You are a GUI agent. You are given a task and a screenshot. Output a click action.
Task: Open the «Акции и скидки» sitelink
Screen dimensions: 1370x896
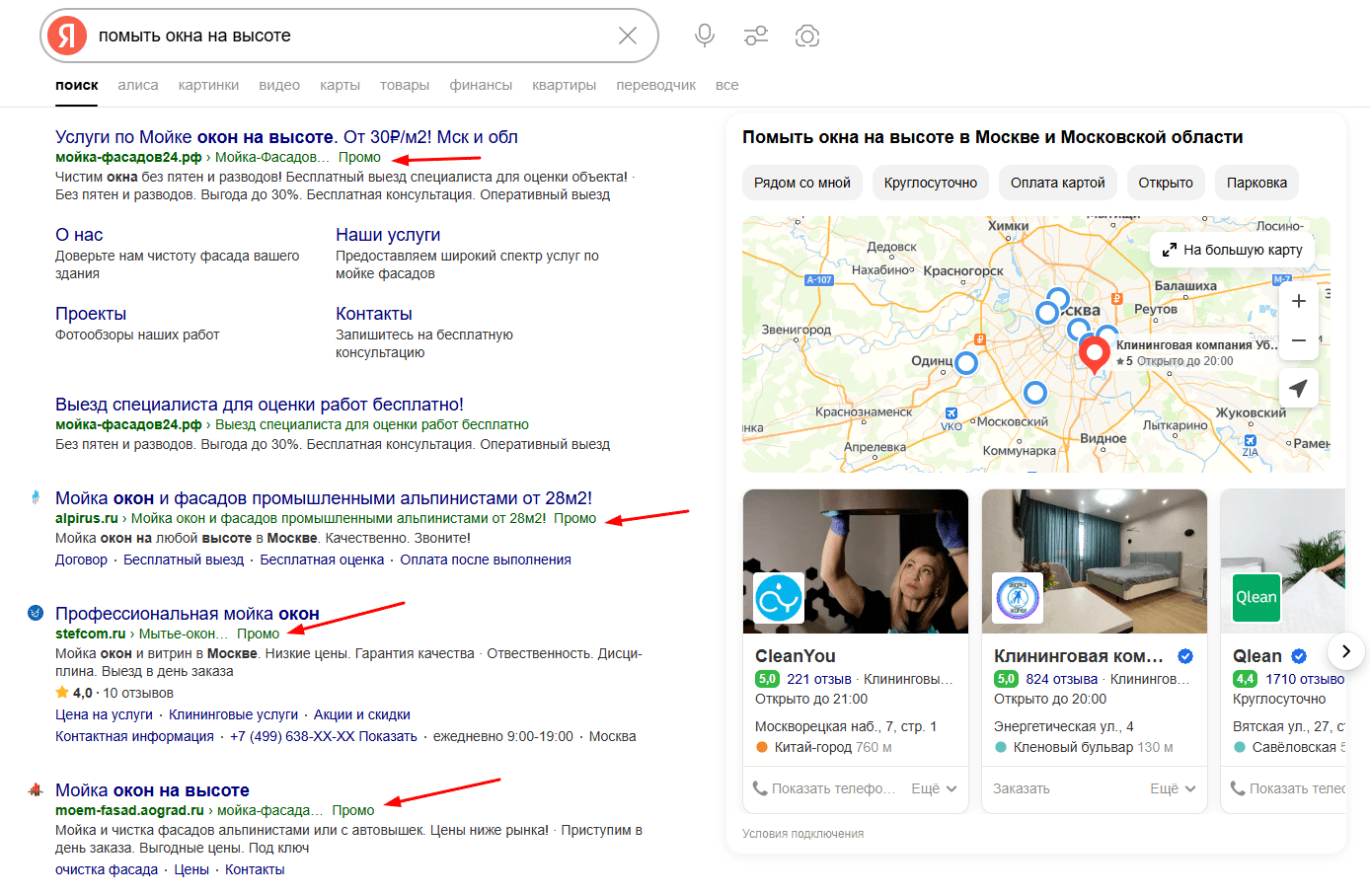click(x=362, y=714)
